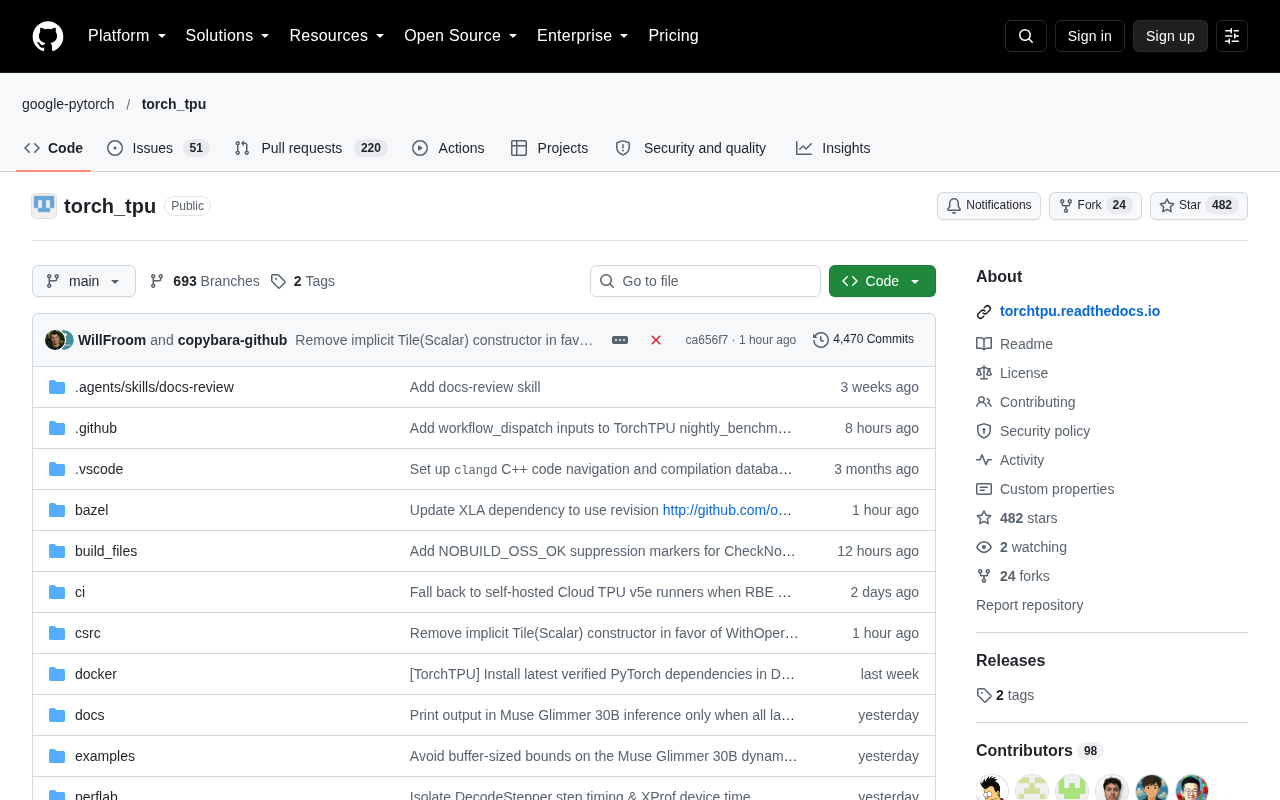The width and height of the screenshot is (1280, 800).
Task: Open the 2 Tags link beside branches
Action: (303, 281)
